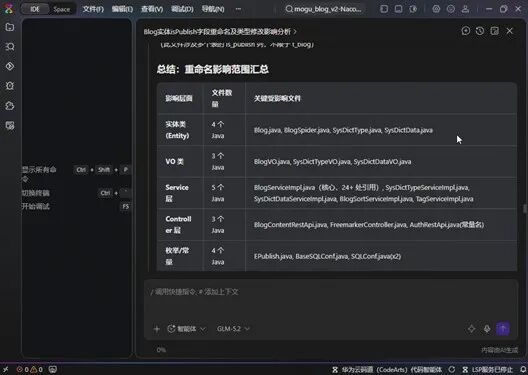Image resolution: width=528 pixels, height=375 pixels.
Task: Close the AI chat panel
Action: tap(509, 31)
